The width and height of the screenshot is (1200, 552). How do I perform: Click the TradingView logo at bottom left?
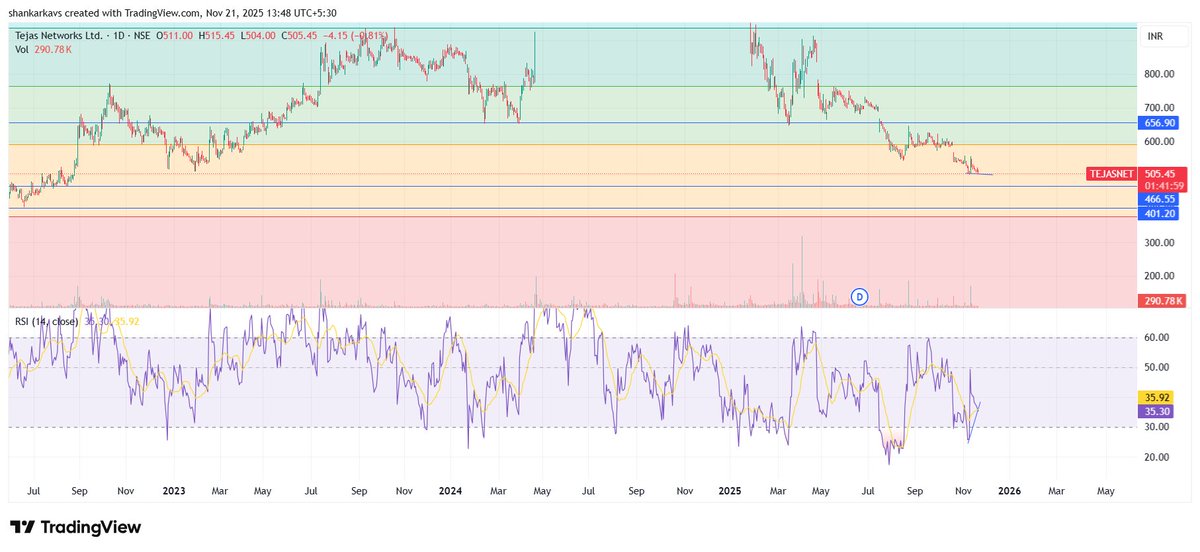[76, 527]
